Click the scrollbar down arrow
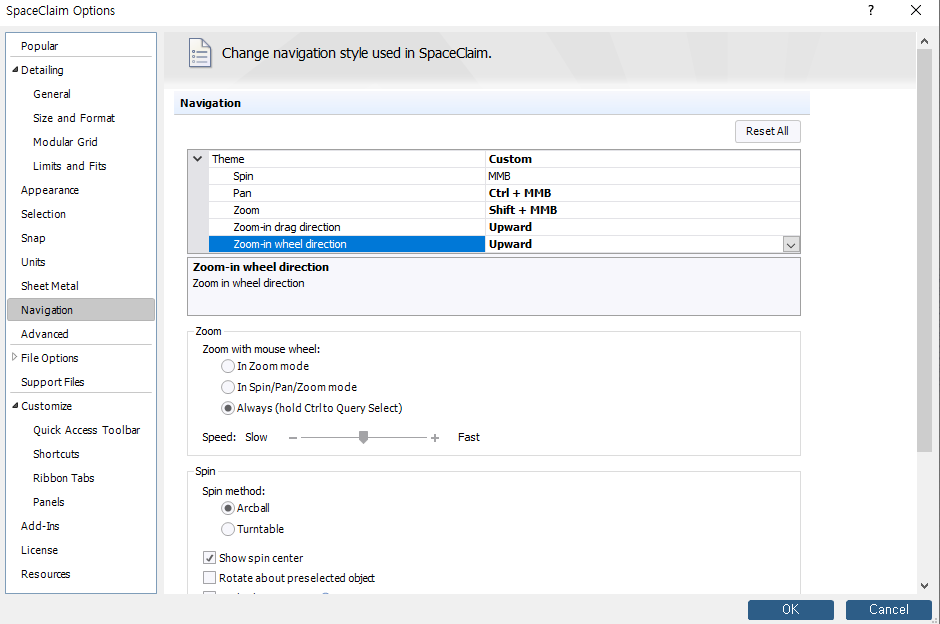940x624 pixels. 924,586
